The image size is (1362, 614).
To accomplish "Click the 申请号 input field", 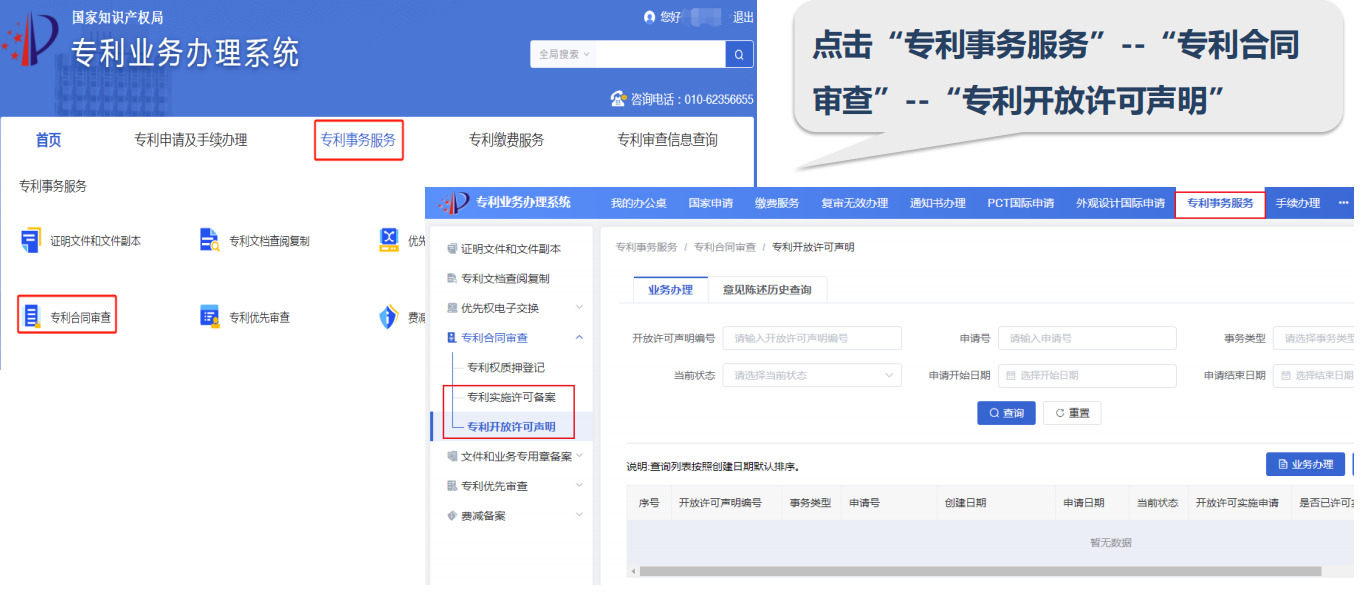I will pyautogui.click(x=1087, y=338).
